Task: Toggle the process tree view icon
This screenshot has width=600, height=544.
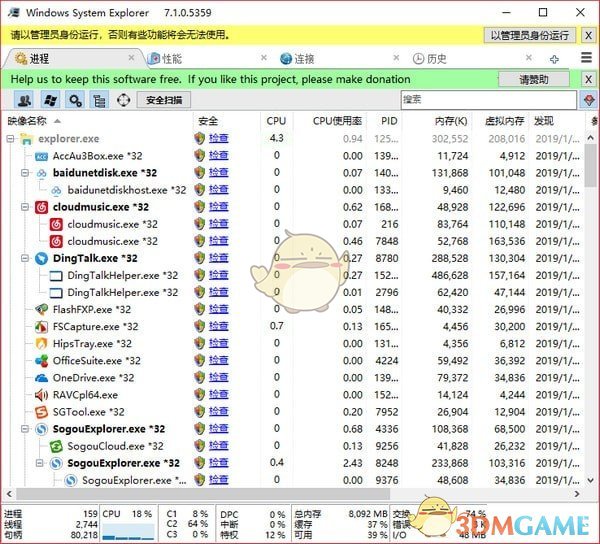Action: pyautogui.click(x=99, y=100)
